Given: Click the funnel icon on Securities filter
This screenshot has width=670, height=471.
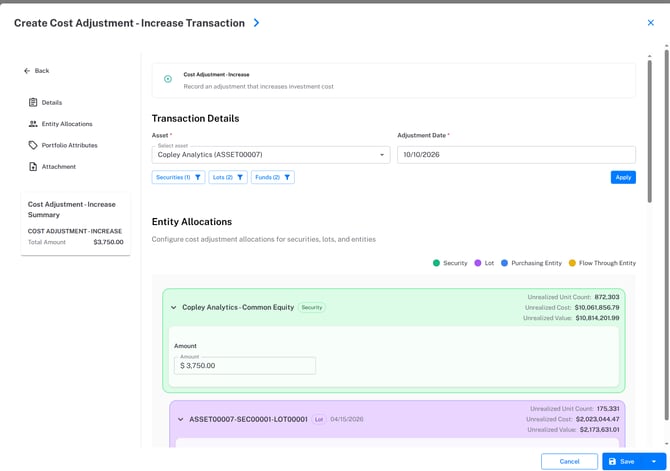Looking at the screenshot, I should (198, 177).
